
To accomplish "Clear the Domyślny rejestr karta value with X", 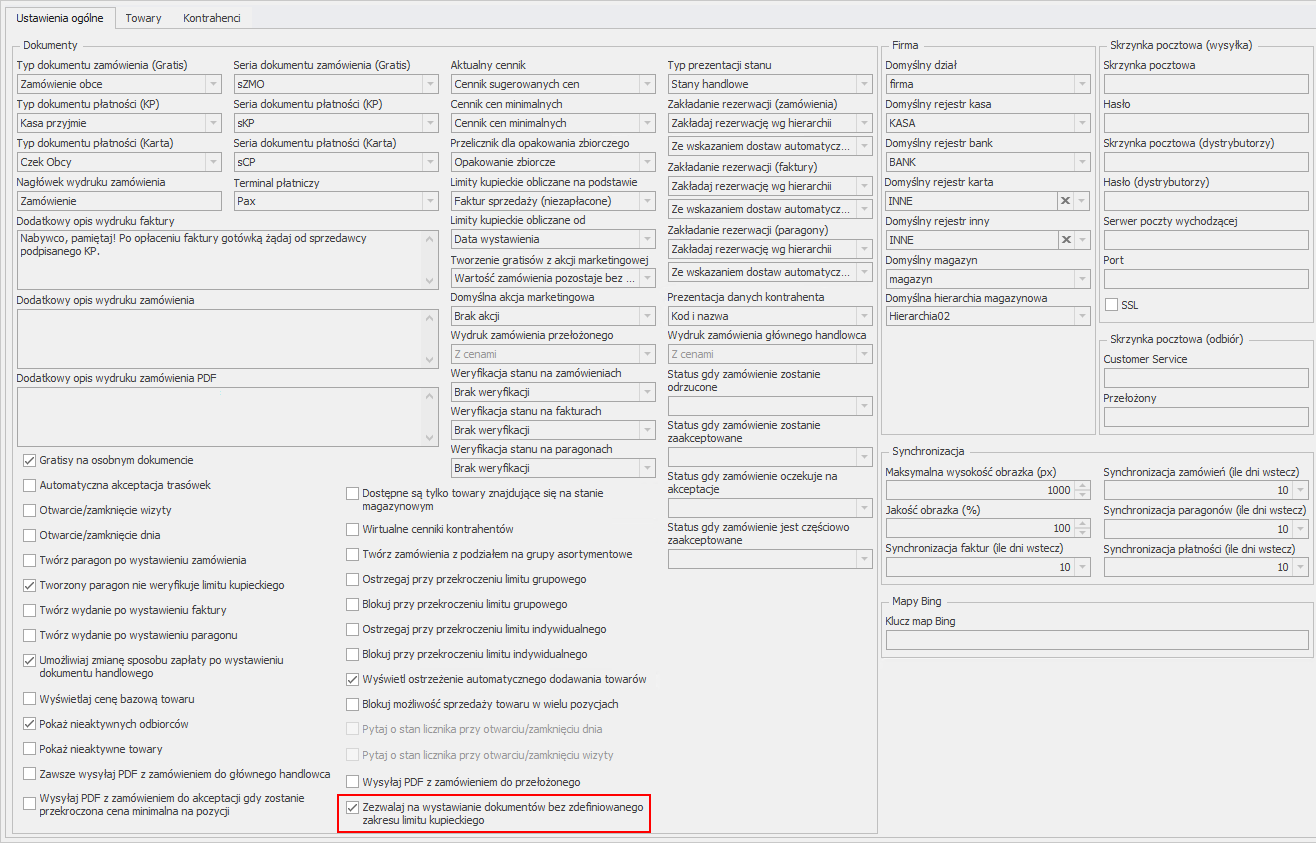I will point(1065,201).
